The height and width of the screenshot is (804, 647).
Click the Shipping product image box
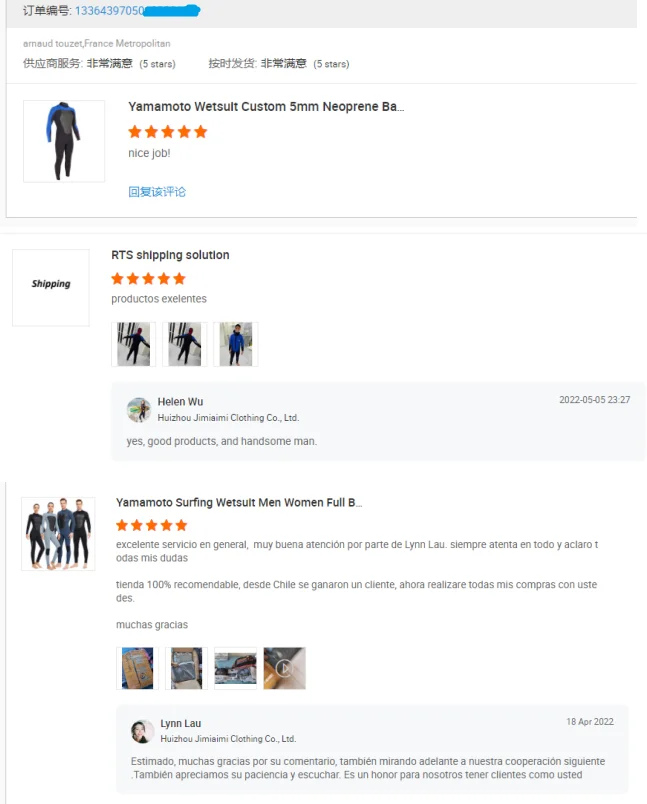[51, 288]
